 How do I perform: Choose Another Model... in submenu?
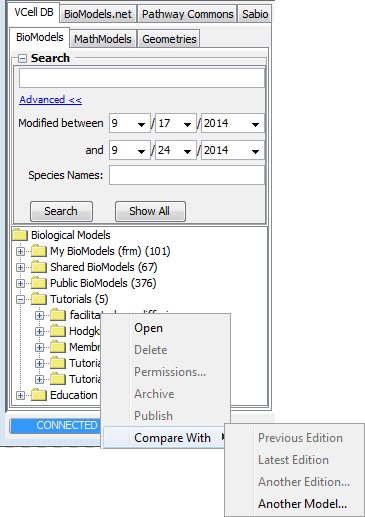295,504
